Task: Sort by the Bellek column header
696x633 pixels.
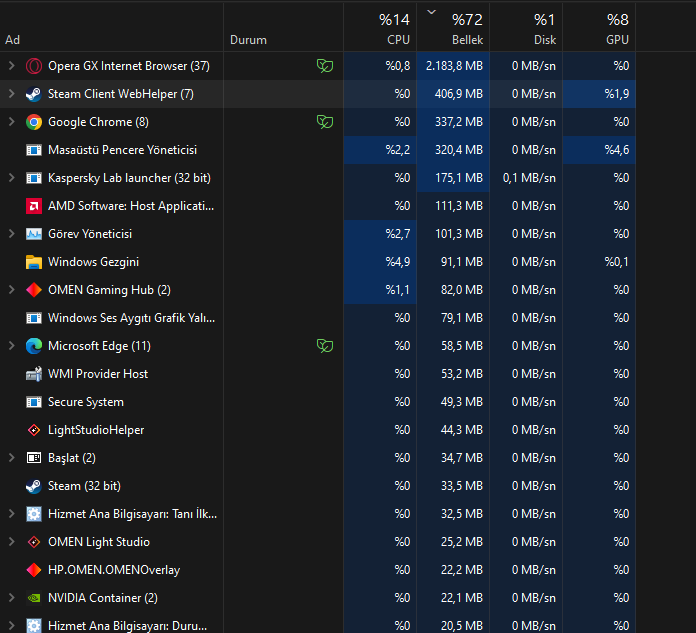Action: pos(453,27)
